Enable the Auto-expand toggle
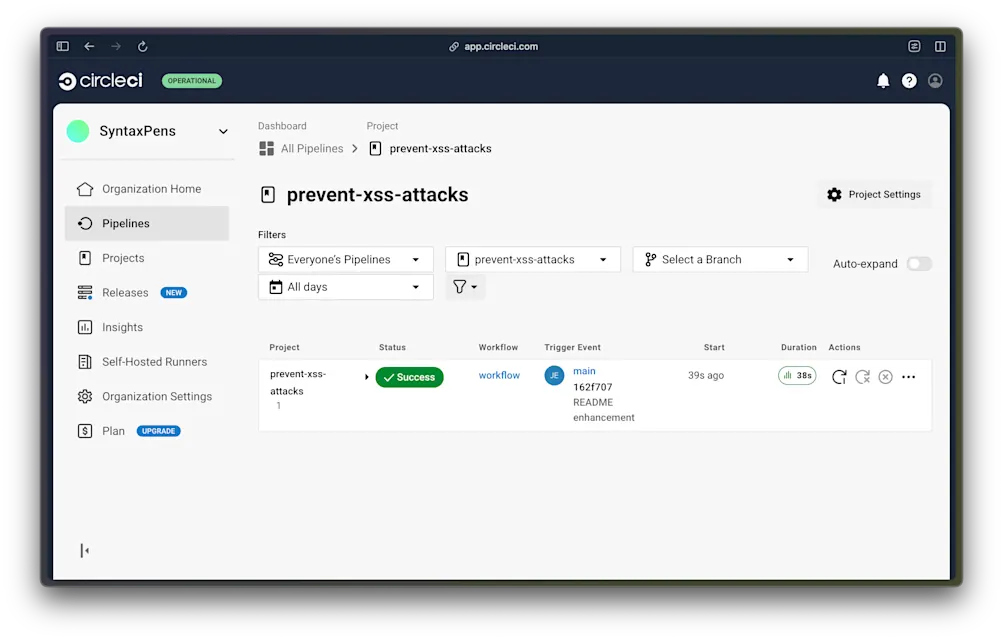Image resolution: width=1003 pixels, height=640 pixels. pos(919,263)
